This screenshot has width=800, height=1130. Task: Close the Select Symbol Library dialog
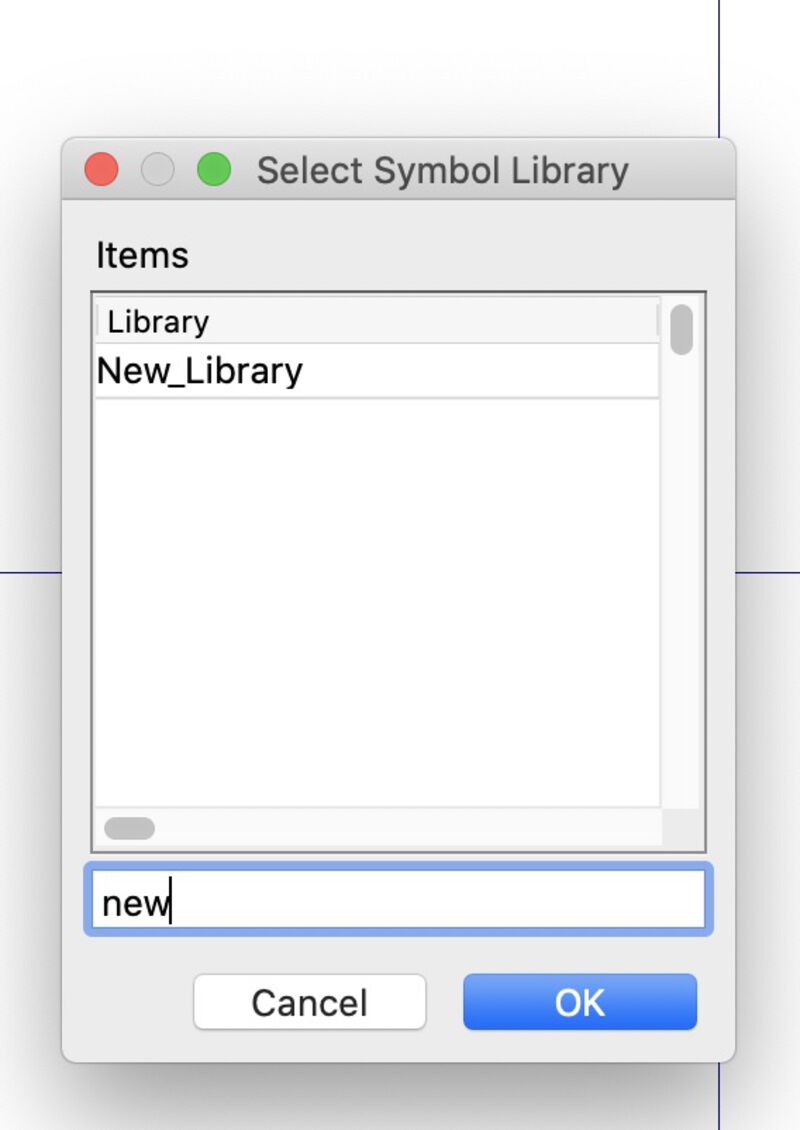[101, 170]
